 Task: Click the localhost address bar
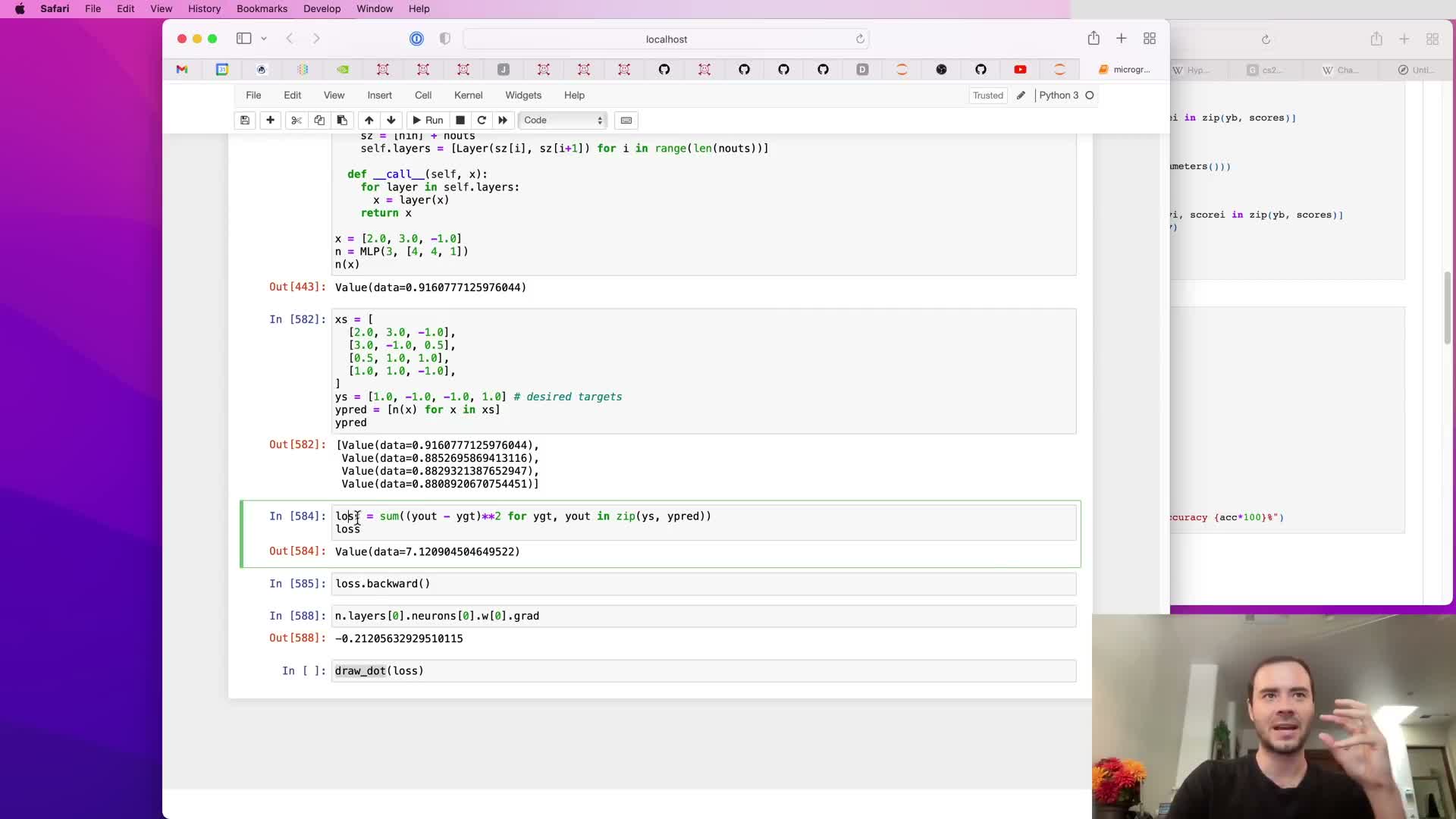point(666,39)
